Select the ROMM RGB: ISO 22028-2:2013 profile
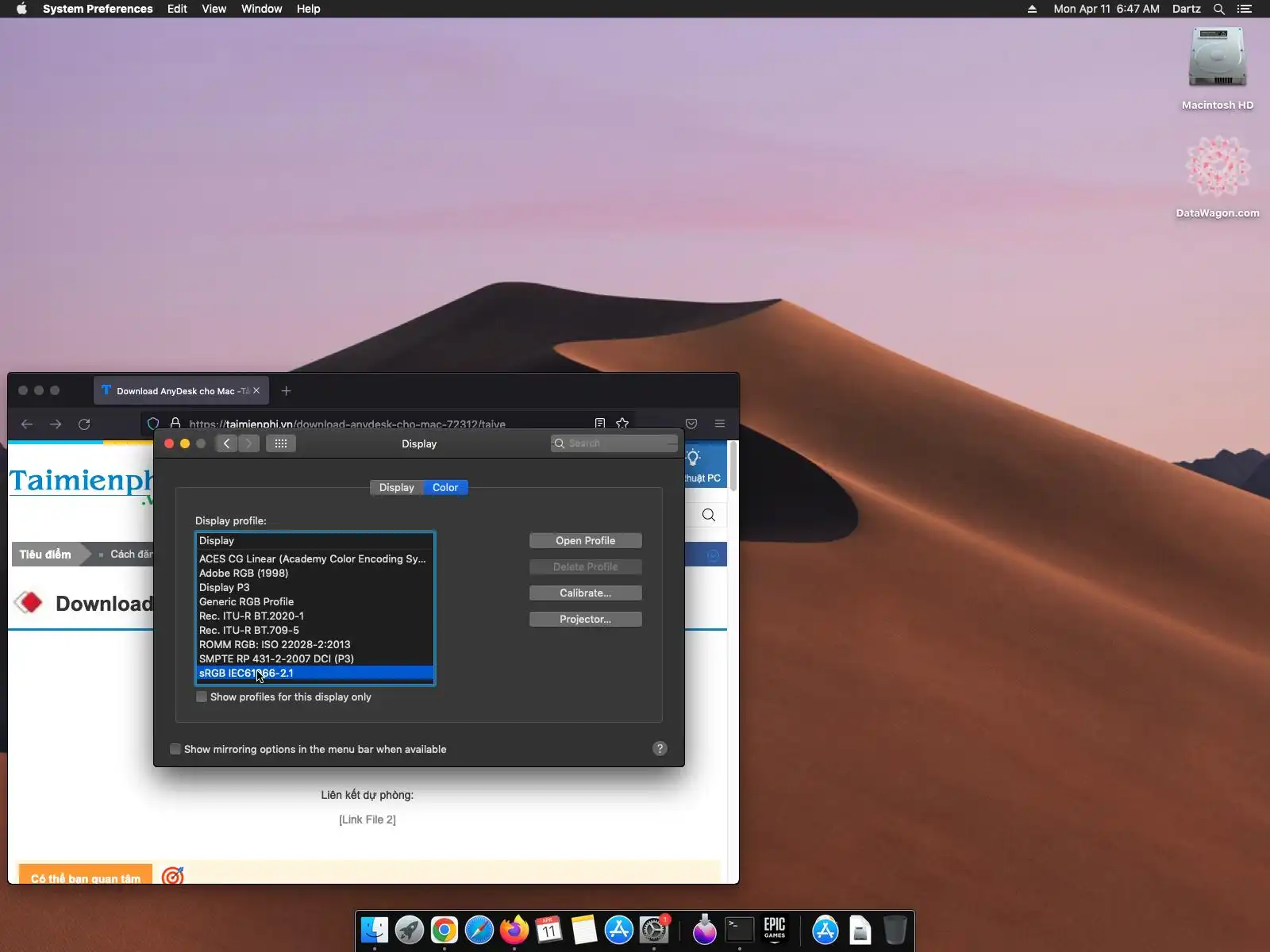The image size is (1270, 952). point(315,644)
